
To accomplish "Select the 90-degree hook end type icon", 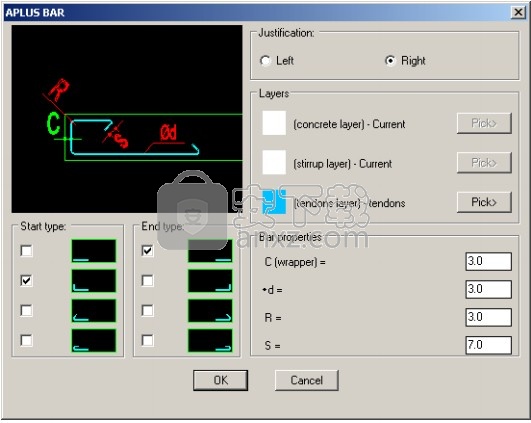I will click(210, 280).
